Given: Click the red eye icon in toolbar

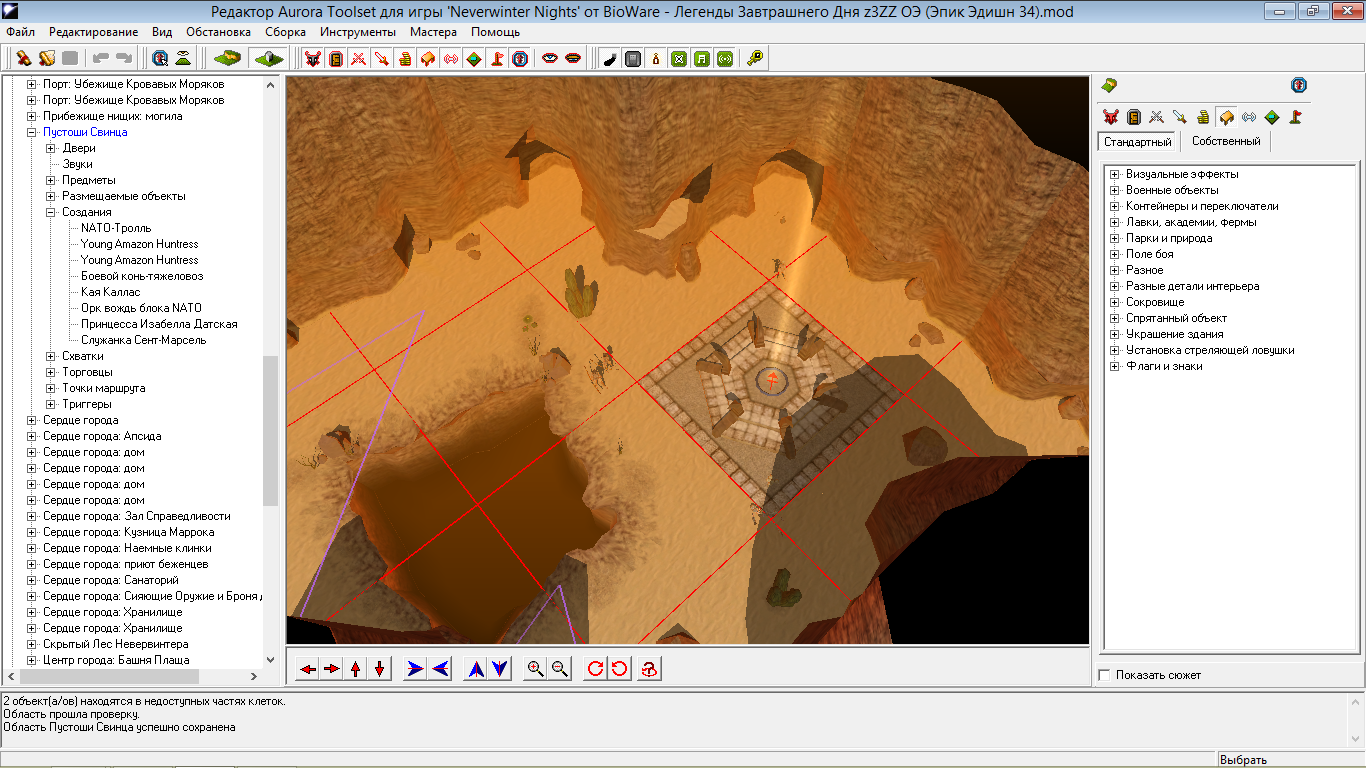Looking at the screenshot, I should 549,59.
